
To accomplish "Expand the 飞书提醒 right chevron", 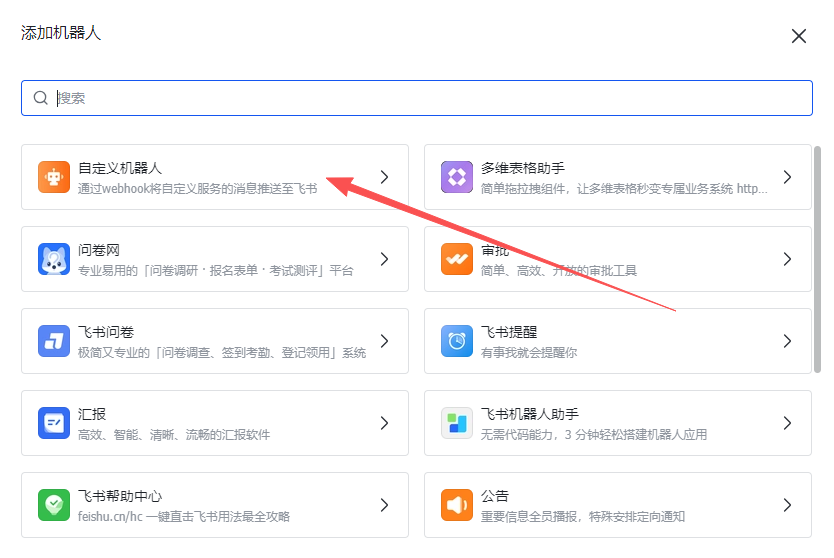I will (787, 341).
